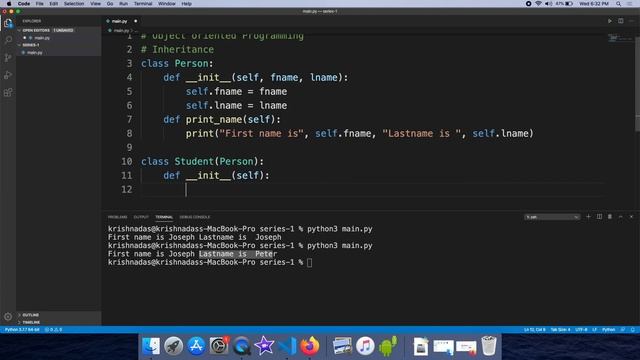Open the Help menu

(x=187, y=4)
